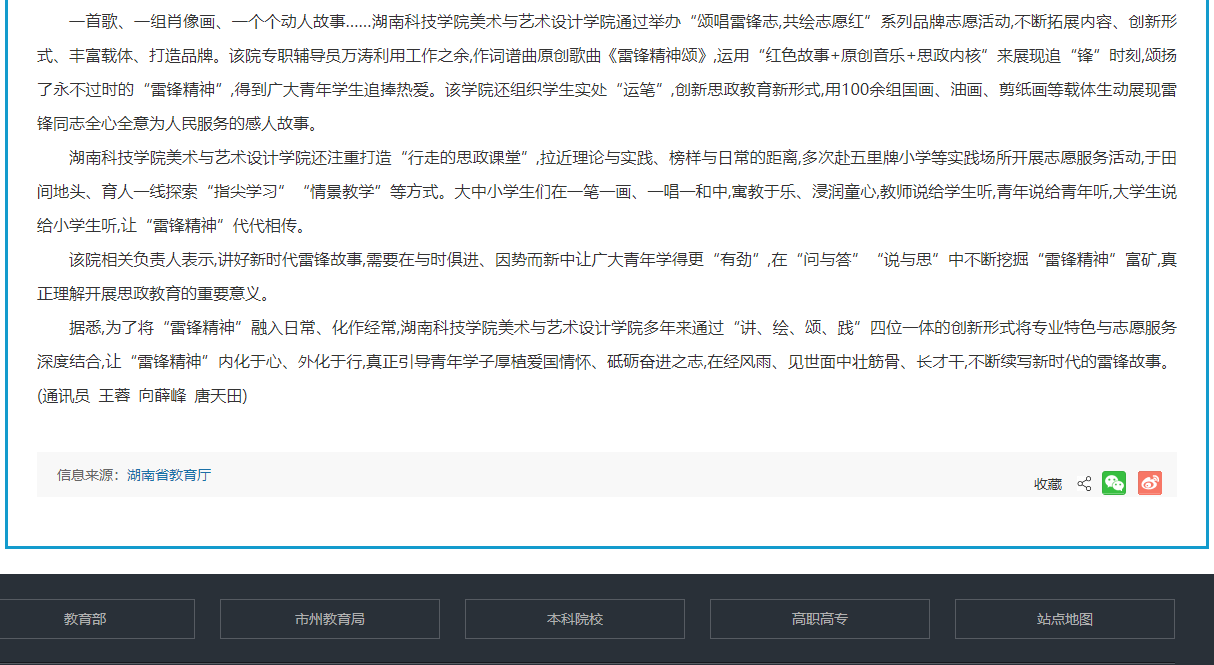Share article via the green WeChat icon

coord(1114,484)
